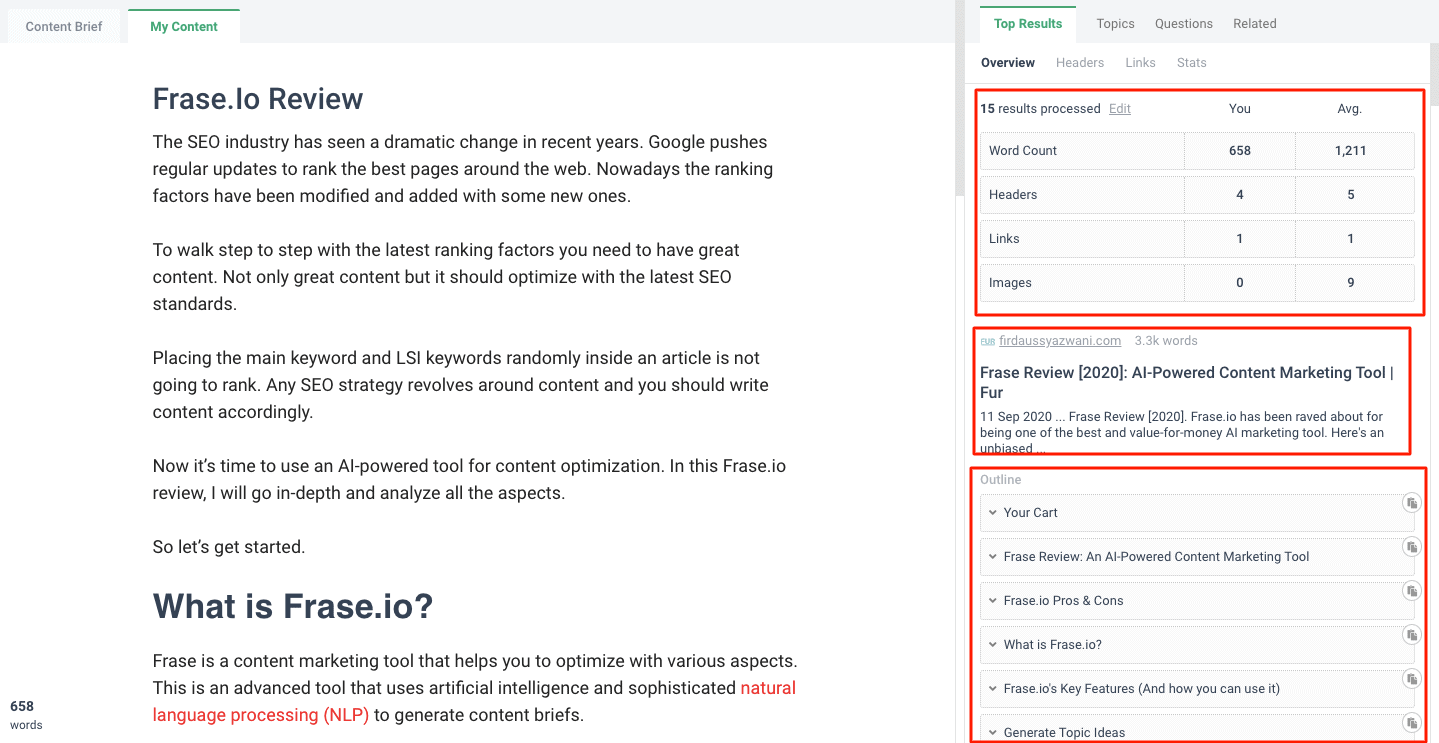This screenshot has width=1439, height=743.
Task: Copy the 'Frase.io's Key Features' outline heading
Action: 1411,679
